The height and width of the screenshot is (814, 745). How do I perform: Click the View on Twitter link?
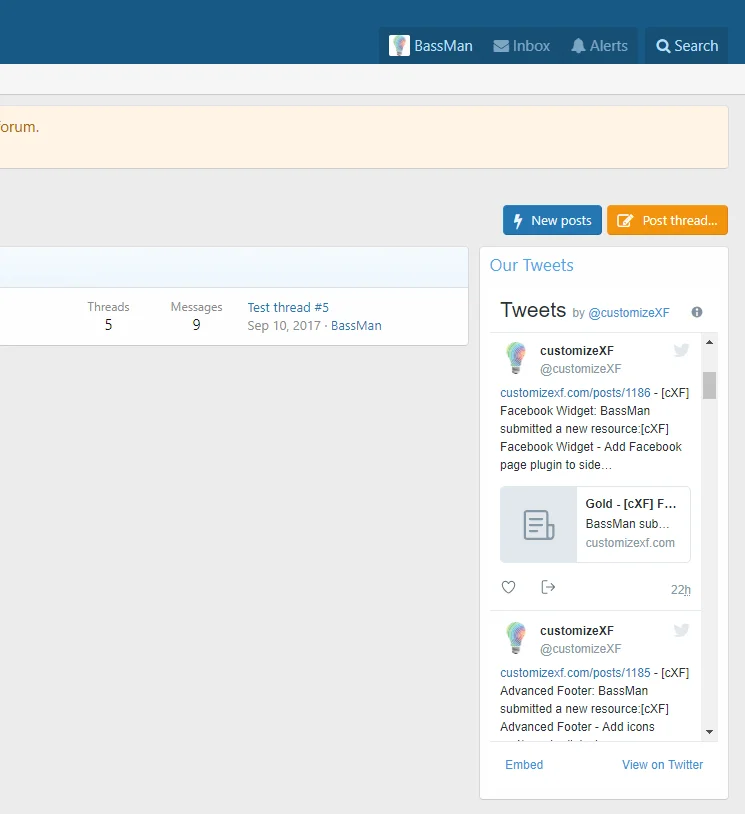(662, 765)
